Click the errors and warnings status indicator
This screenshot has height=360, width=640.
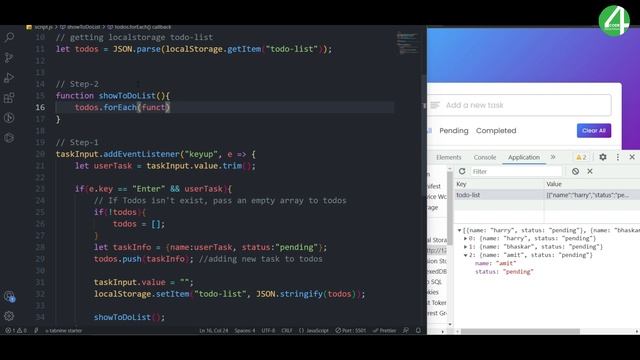point(16,331)
